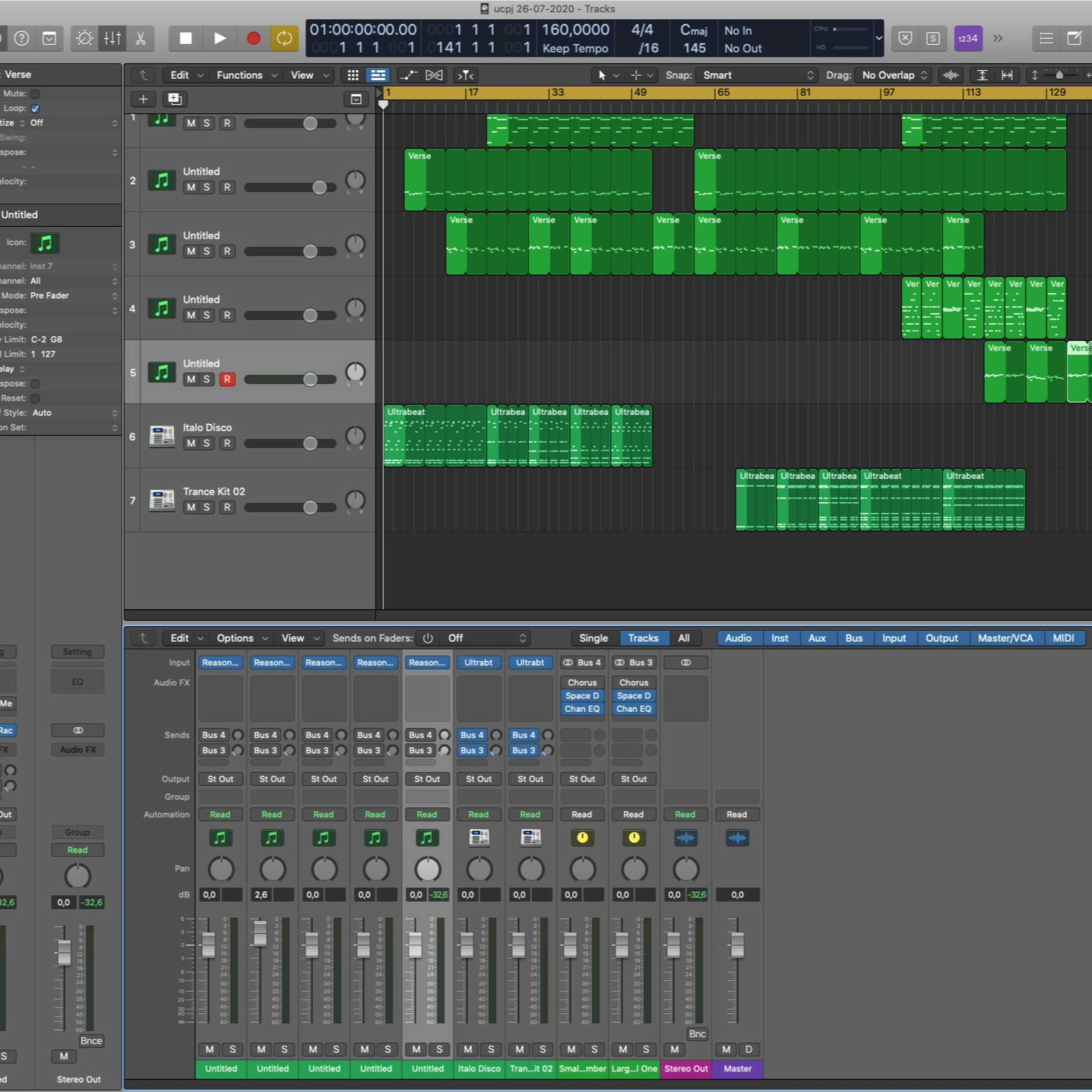Viewport: 1092px width, 1092px height.
Task: Switch the mixer to the Single view tab
Action: click(x=593, y=638)
